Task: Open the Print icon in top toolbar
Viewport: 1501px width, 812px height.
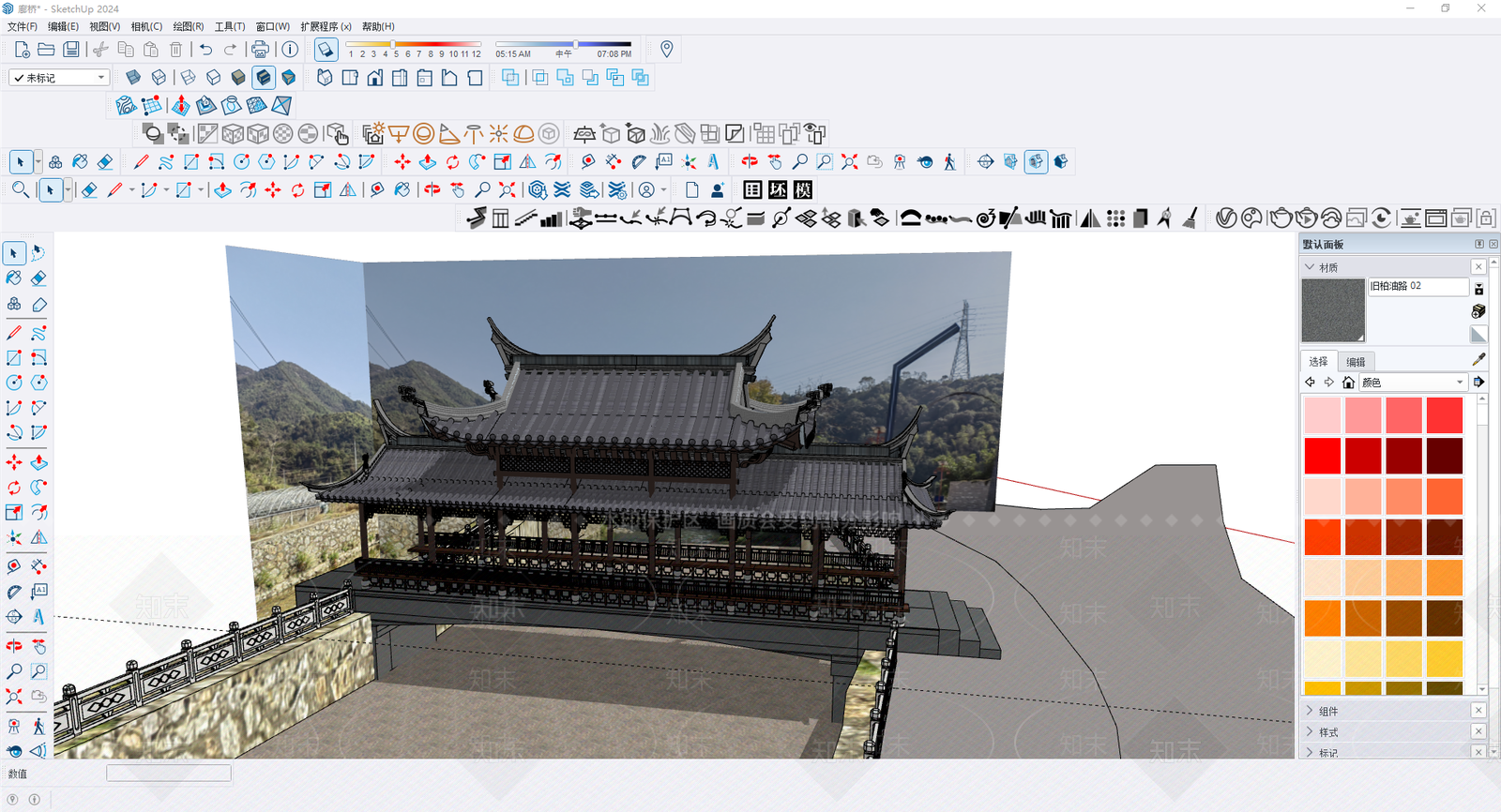Action: coord(260,50)
